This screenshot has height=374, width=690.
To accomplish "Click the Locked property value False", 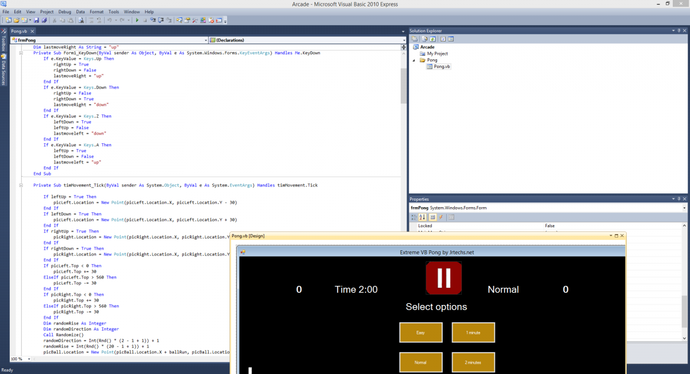I will (550, 226).
